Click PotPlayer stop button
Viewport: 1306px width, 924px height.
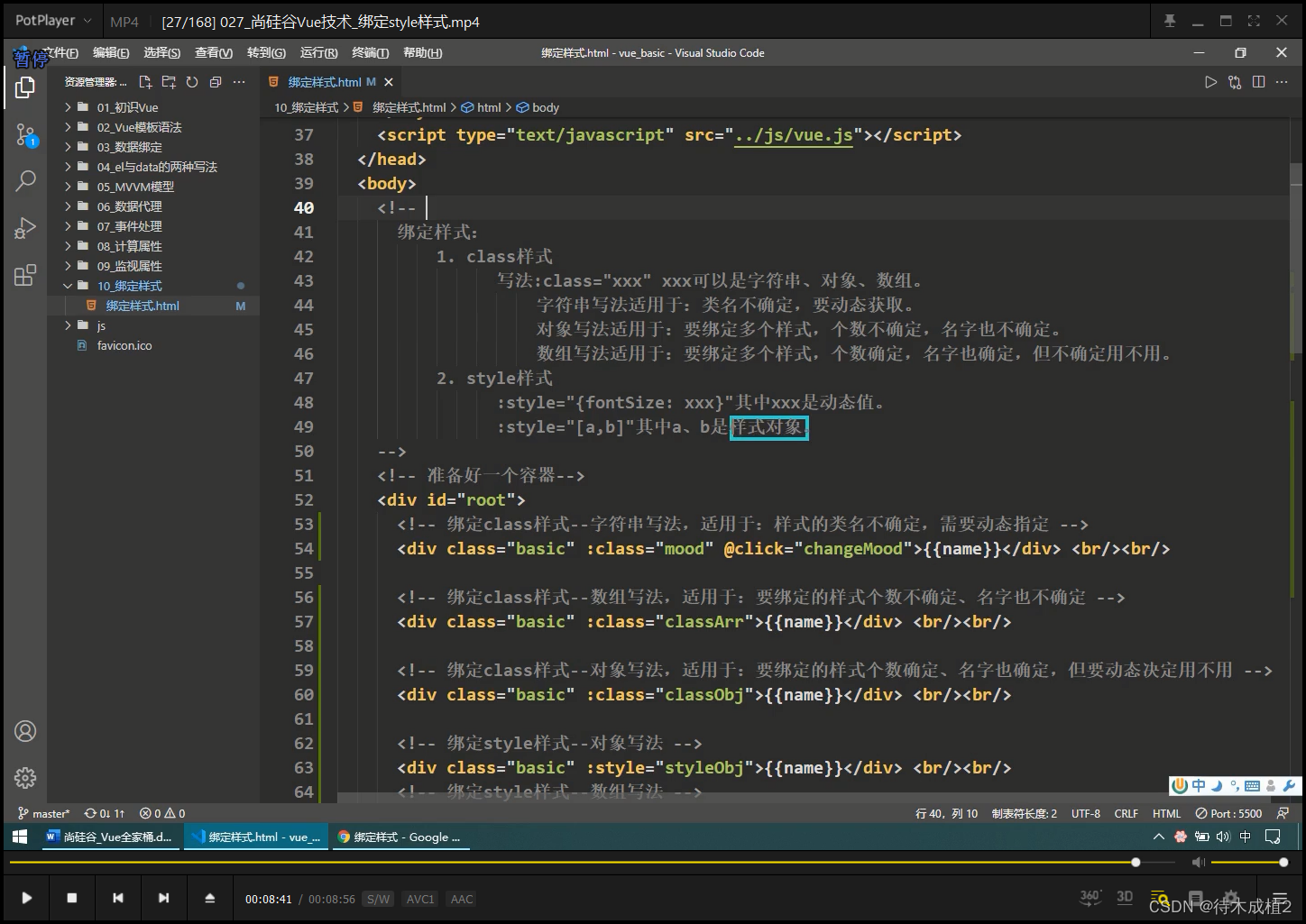72,898
